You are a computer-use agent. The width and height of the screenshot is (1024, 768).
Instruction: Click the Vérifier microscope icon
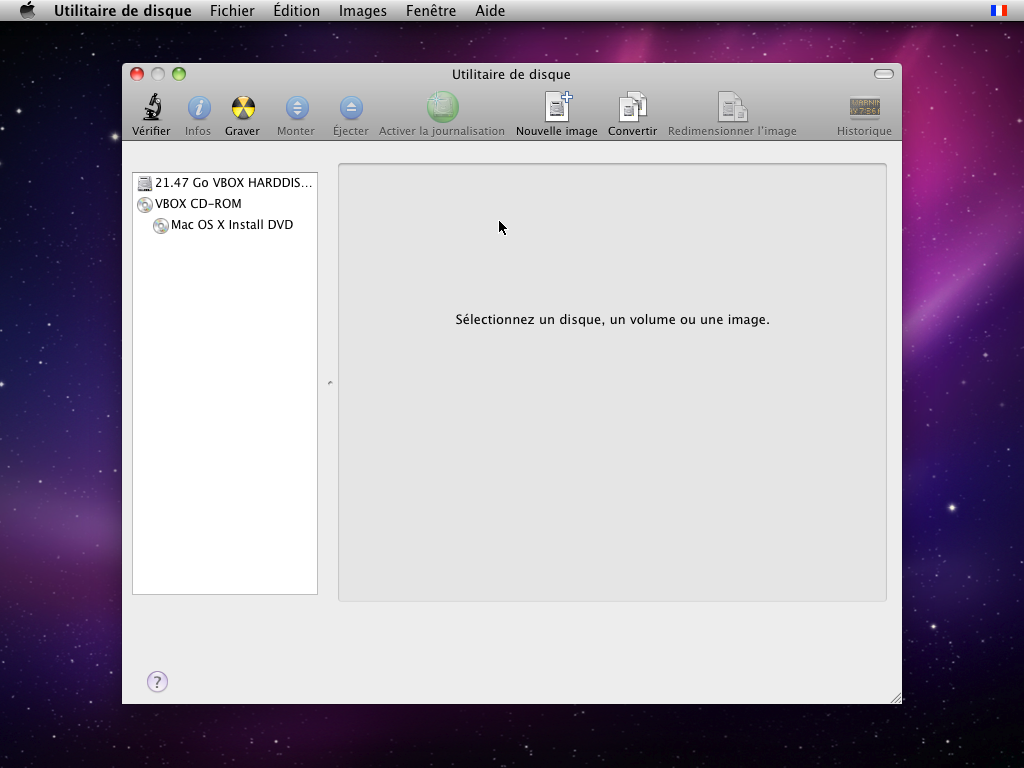point(151,108)
